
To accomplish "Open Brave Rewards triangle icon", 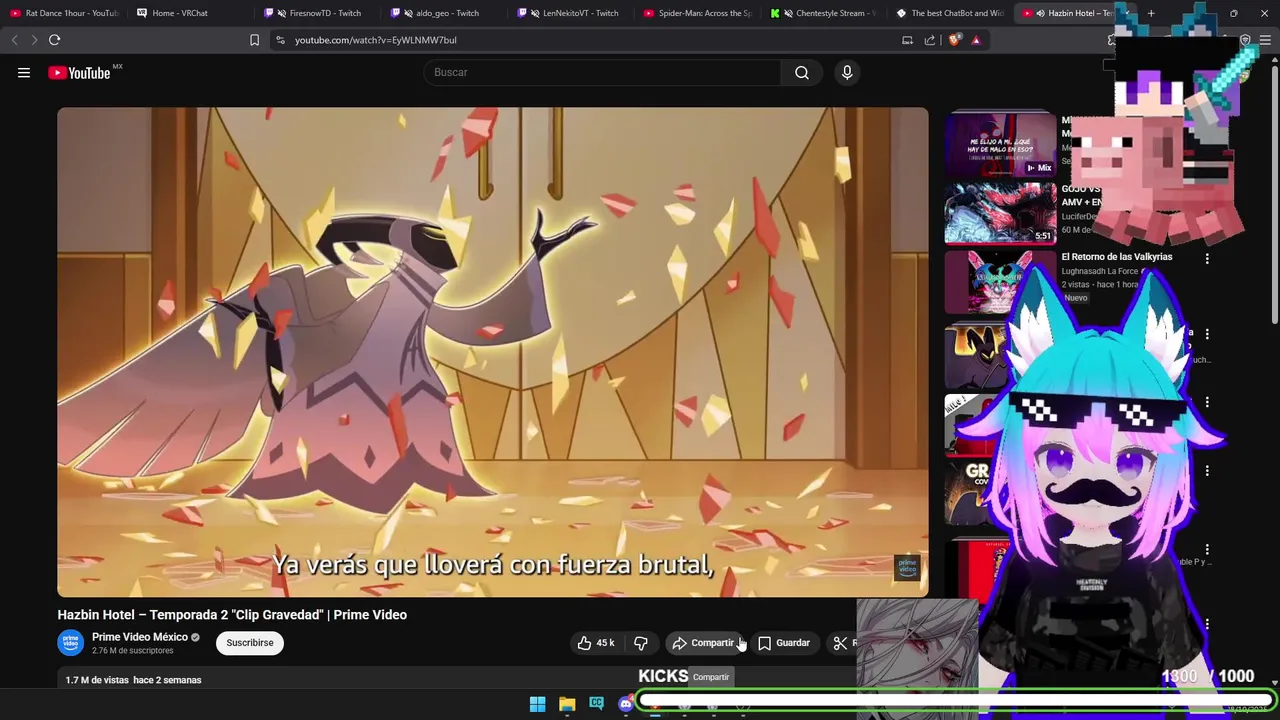I will coord(976,40).
